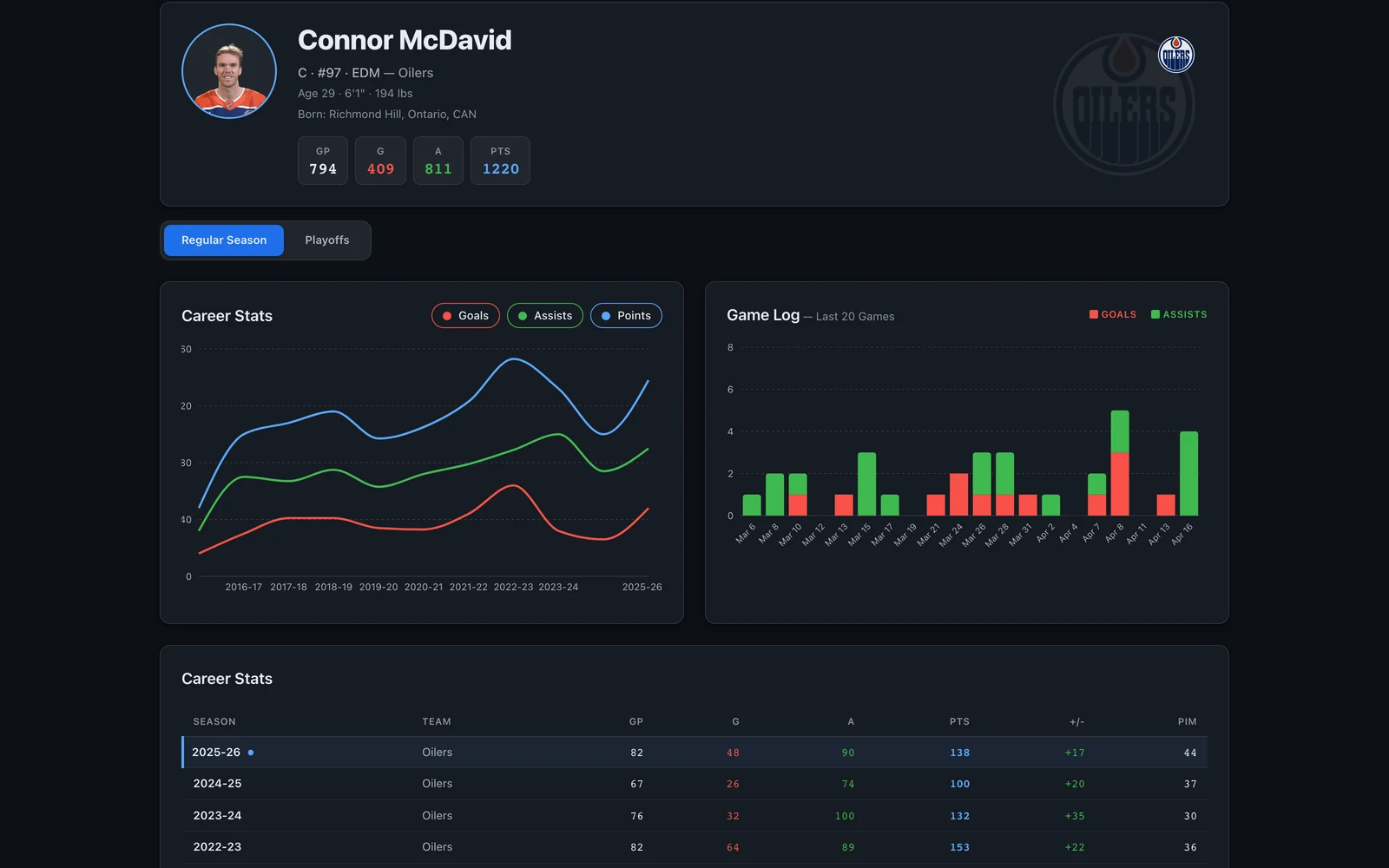1389x868 pixels.
Task: Click the 138 points value for 2025-26
Action: click(959, 753)
